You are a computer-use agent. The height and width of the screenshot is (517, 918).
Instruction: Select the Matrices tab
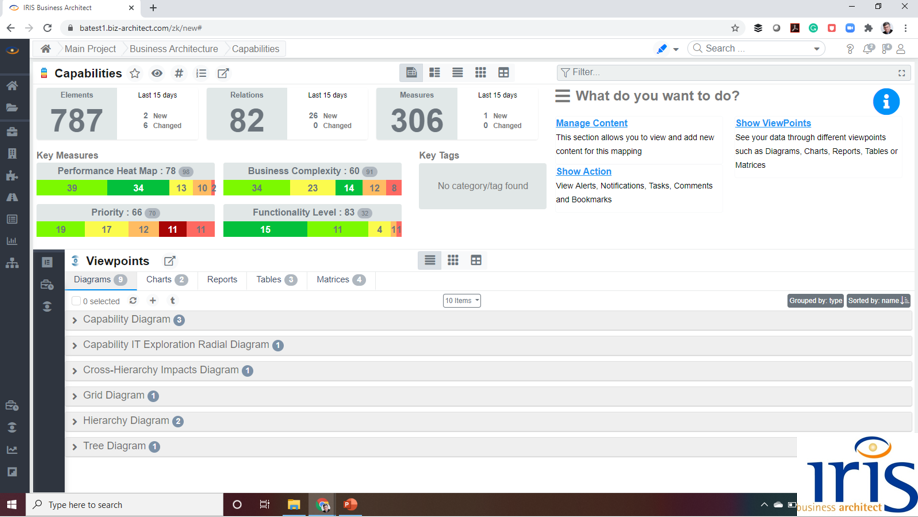coord(341,280)
